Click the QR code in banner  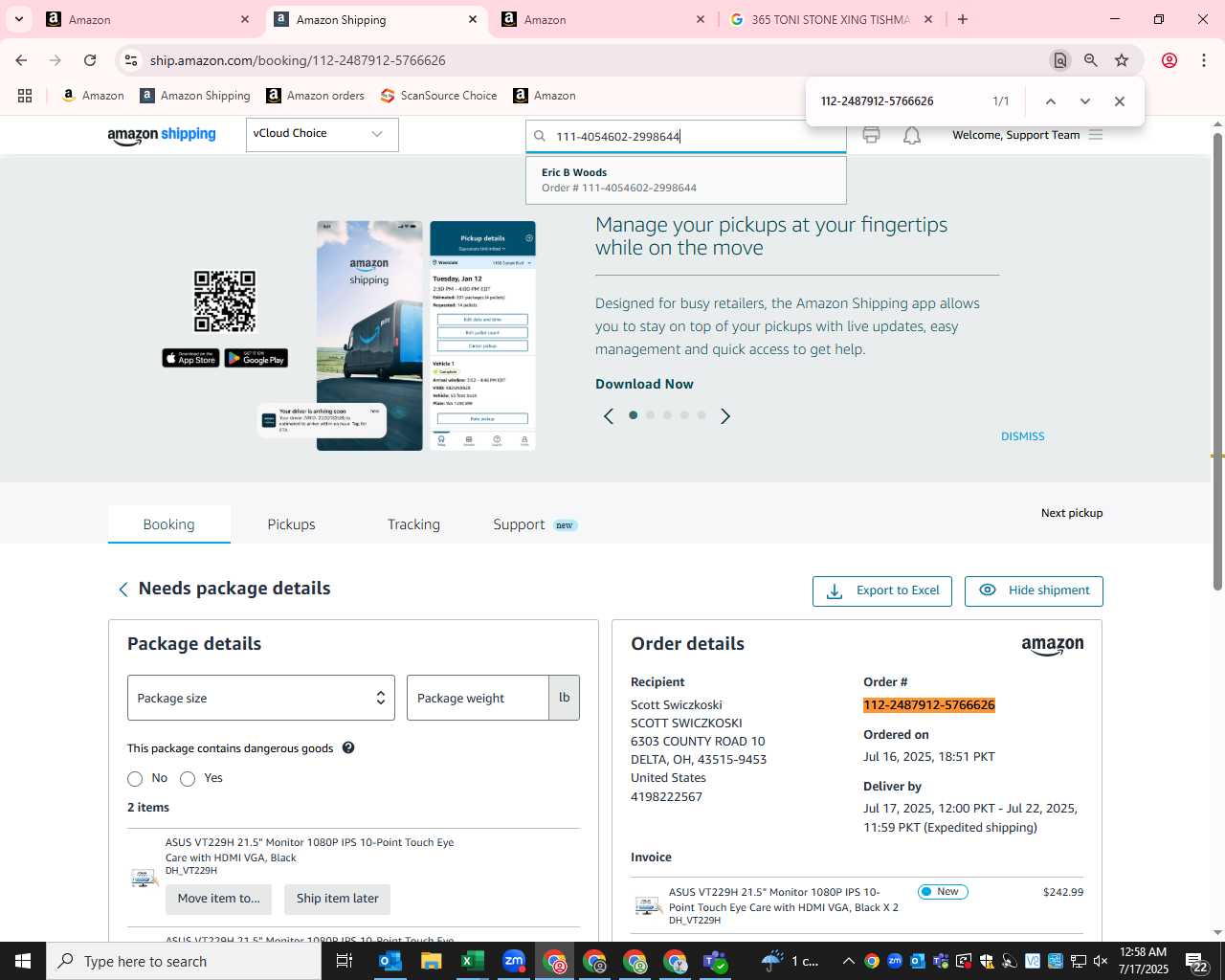coord(225,301)
